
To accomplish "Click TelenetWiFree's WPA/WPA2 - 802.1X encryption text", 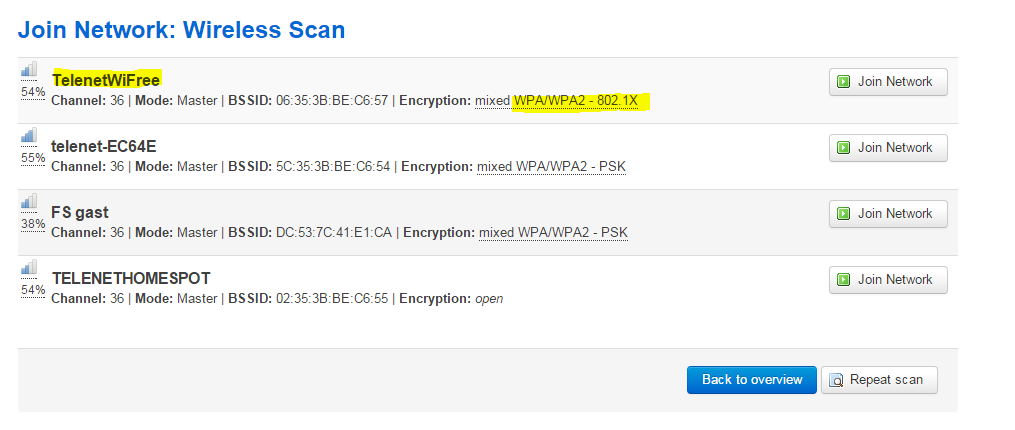I will 575,101.
